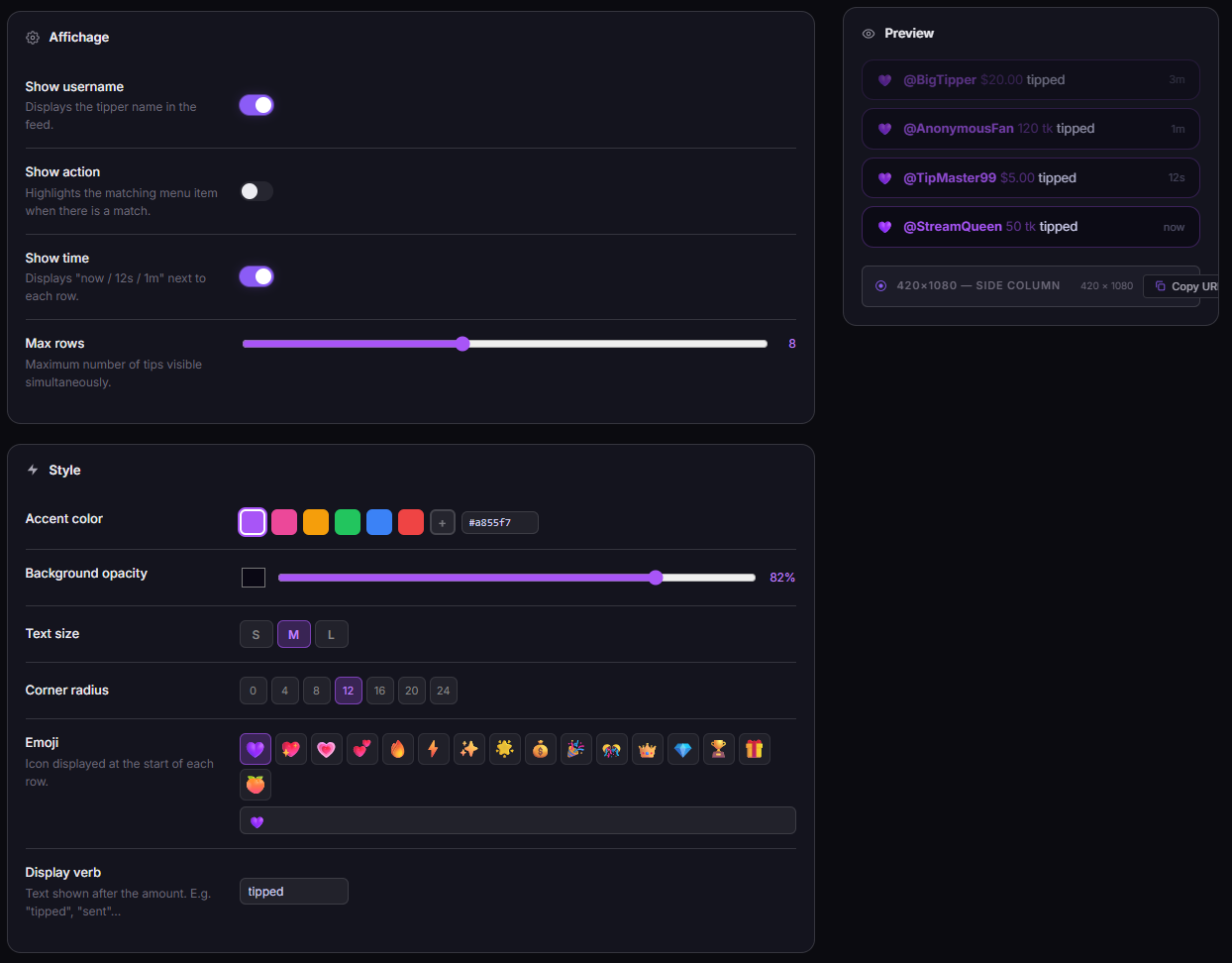This screenshot has height=963, width=1232.
Task: Click the heart icon in @StreamQueen row
Action: [x=885, y=227]
